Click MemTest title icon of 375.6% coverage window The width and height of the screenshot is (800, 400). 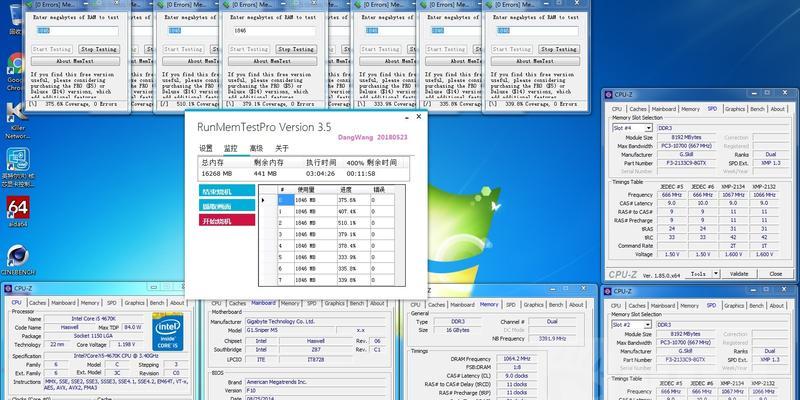coord(31,5)
